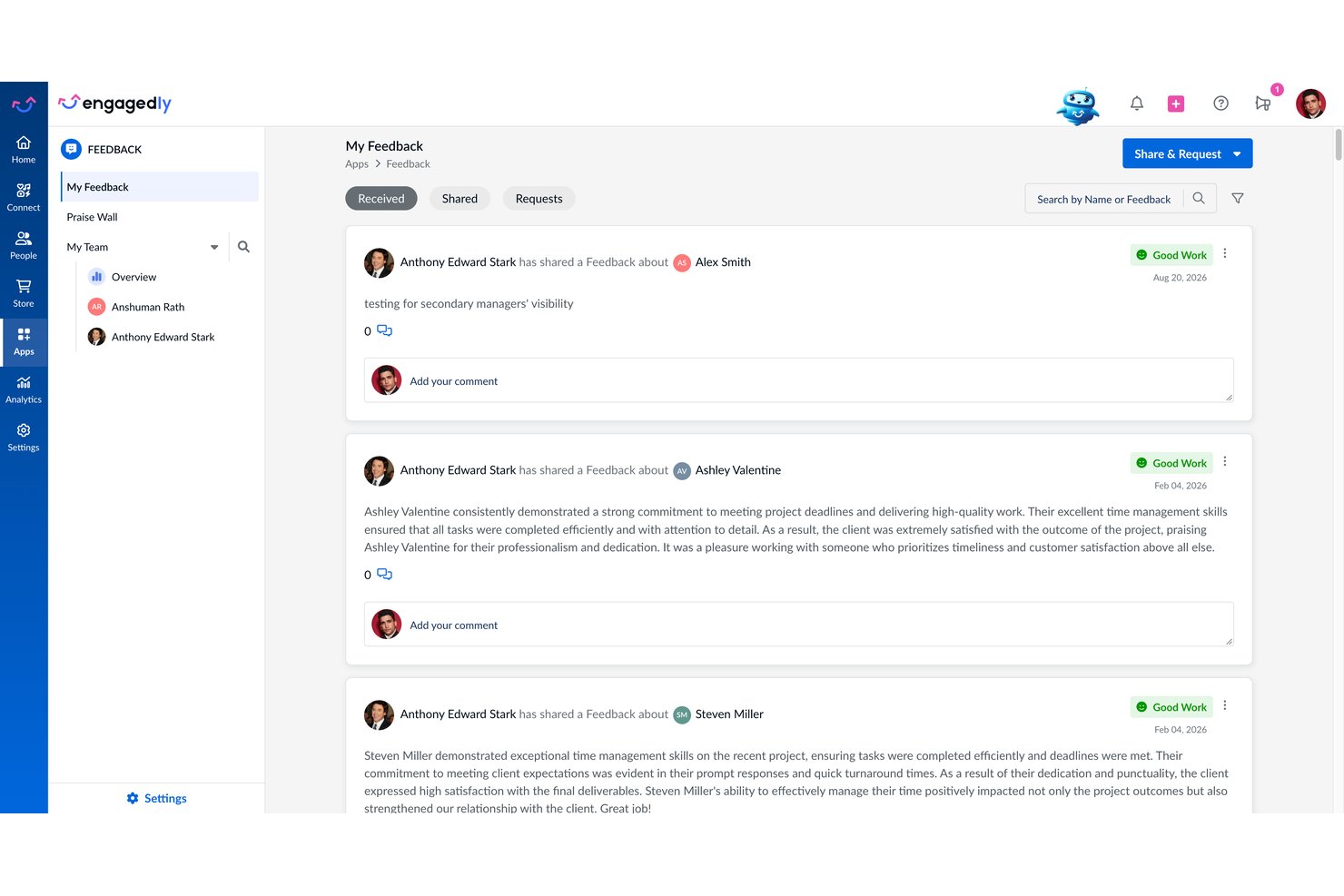Screen dimensions: 1344x896
Task: Click the Search by Name or Feedback field
Action: click(1104, 199)
